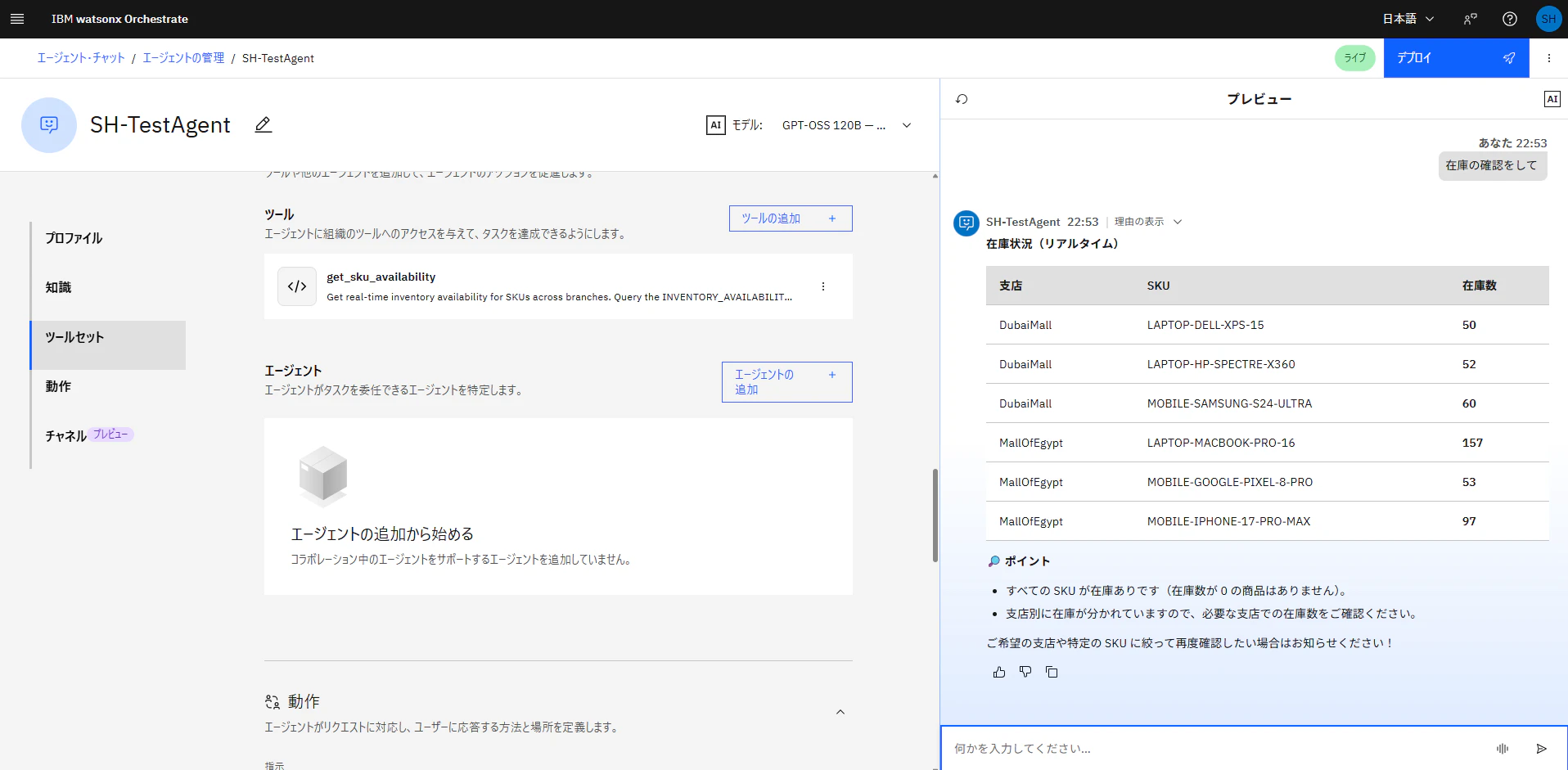
Task: Go to 知識 section
Action: [x=108, y=287]
